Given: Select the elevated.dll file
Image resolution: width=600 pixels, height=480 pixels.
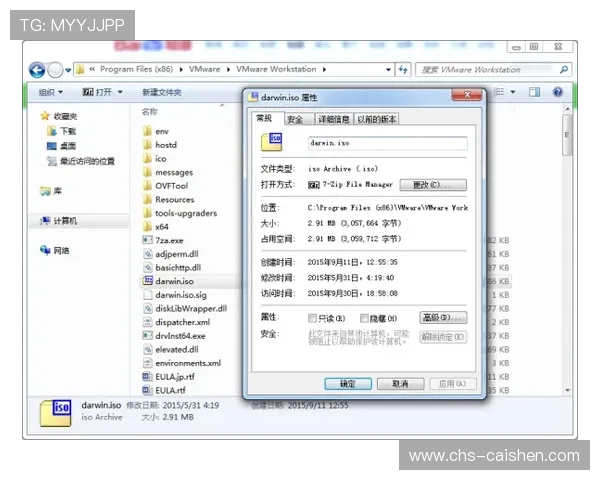Looking at the screenshot, I should click(171, 349).
